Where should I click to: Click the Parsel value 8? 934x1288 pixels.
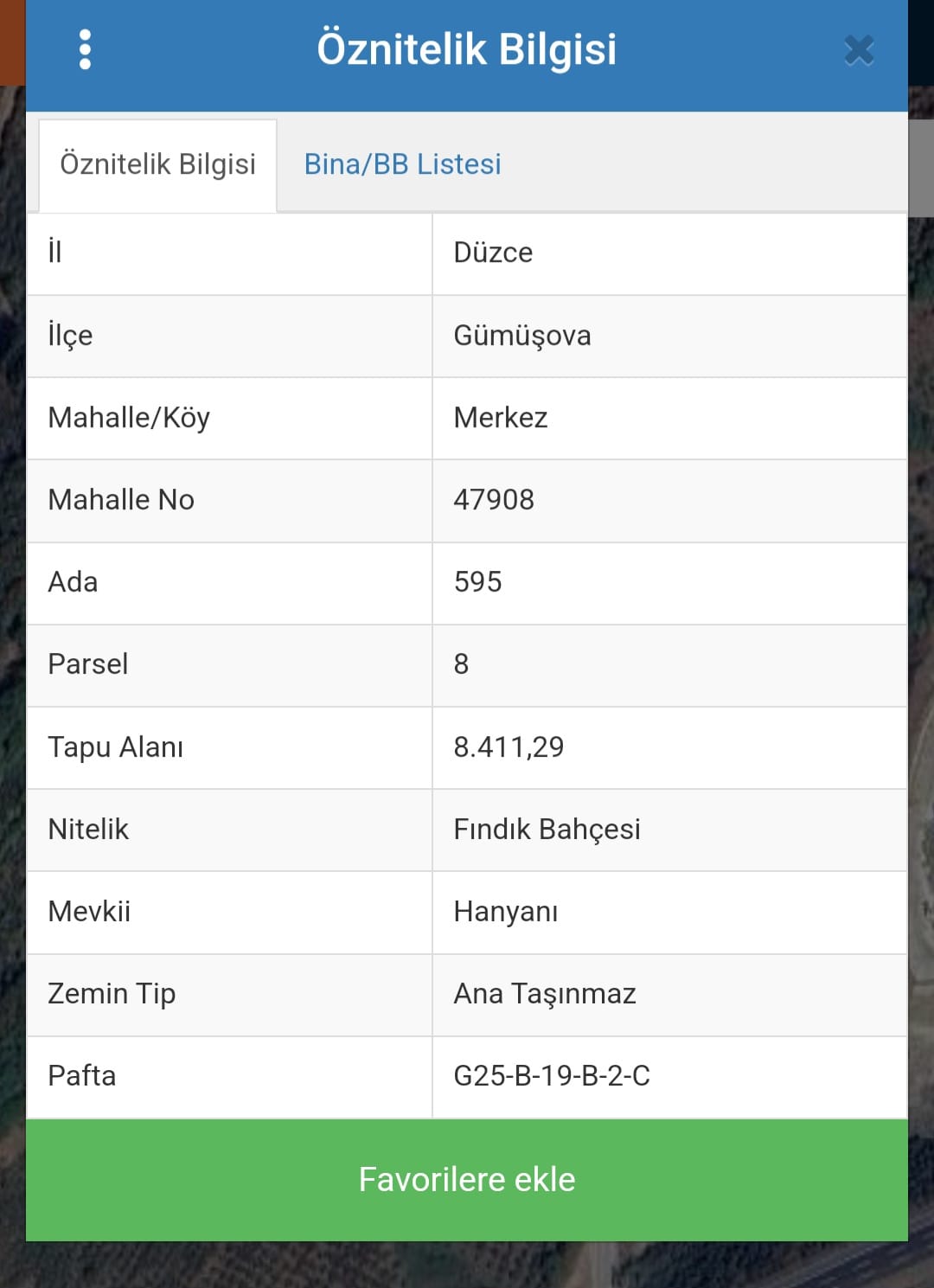tap(461, 664)
